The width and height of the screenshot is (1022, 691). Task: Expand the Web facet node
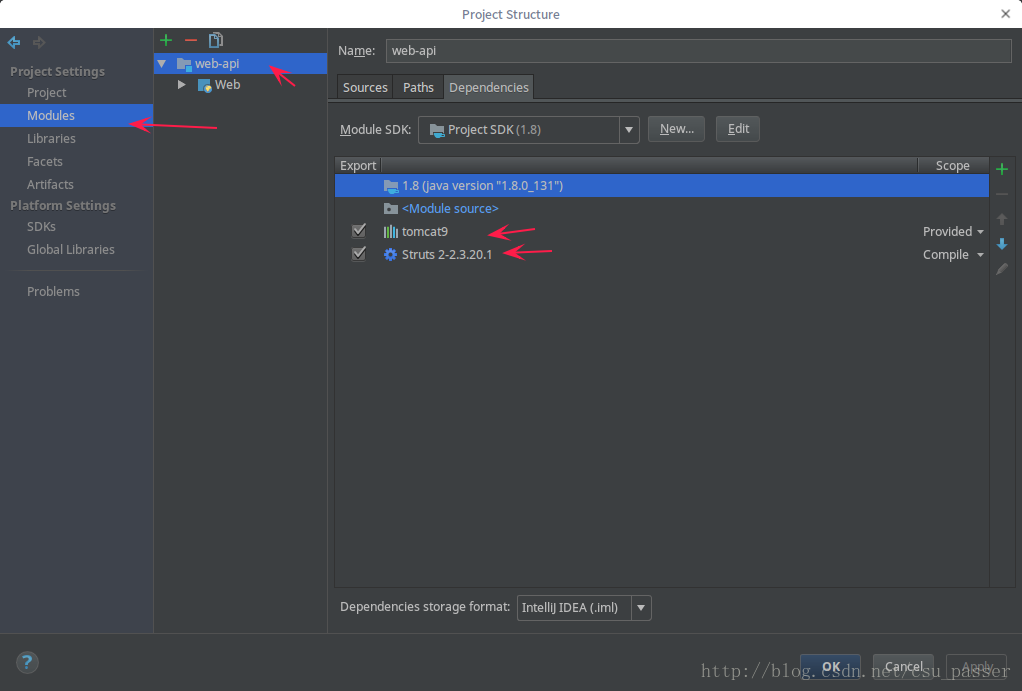tap(182, 85)
